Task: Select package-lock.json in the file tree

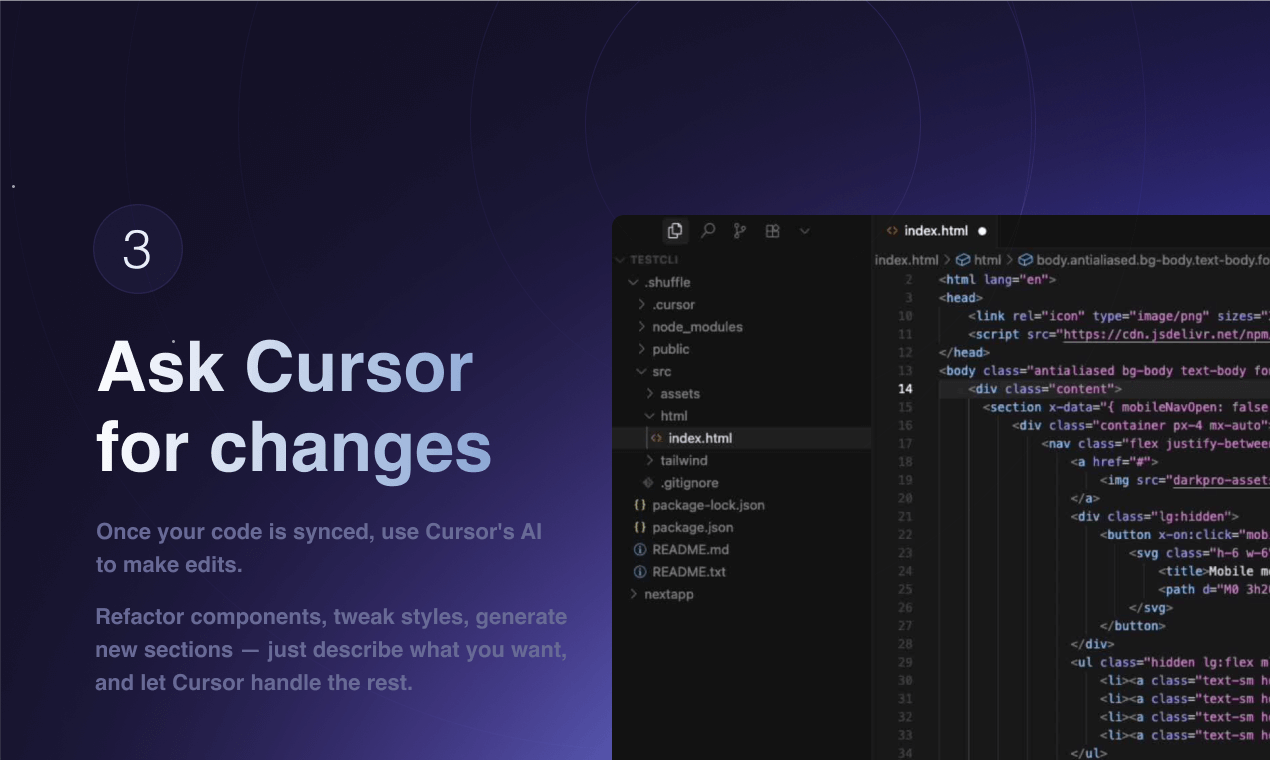Action: [708, 505]
